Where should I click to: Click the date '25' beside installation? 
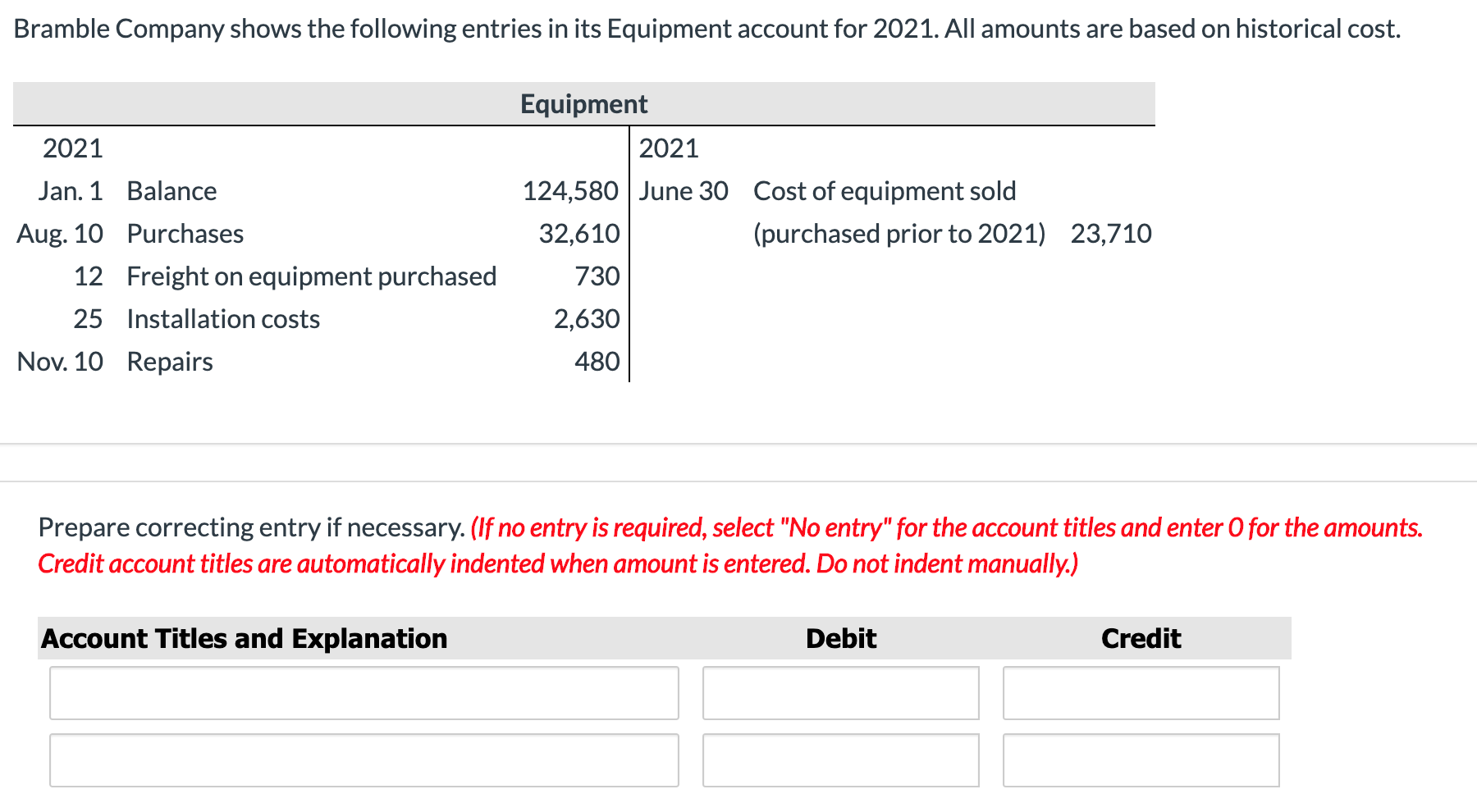[x=88, y=319]
